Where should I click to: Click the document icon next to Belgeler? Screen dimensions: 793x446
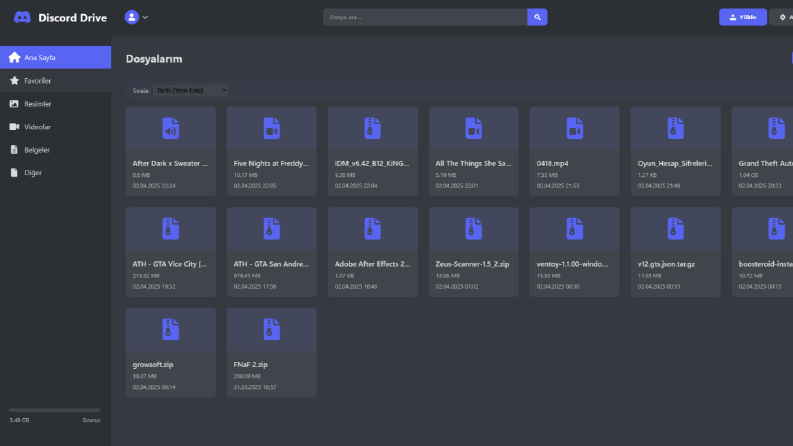click(x=14, y=150)
